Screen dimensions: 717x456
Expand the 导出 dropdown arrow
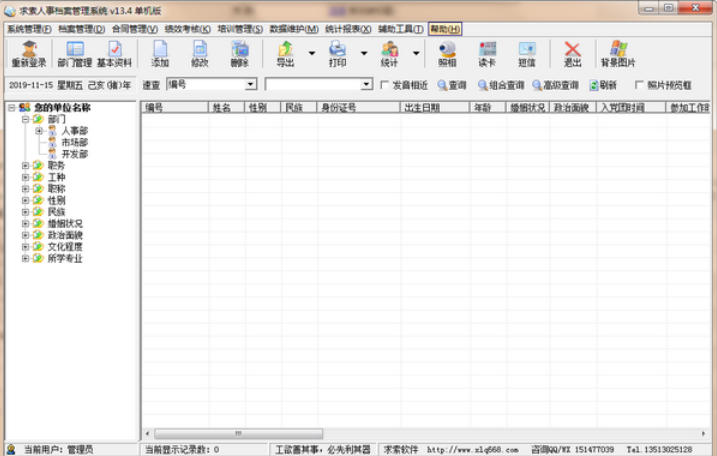(312, 54)
